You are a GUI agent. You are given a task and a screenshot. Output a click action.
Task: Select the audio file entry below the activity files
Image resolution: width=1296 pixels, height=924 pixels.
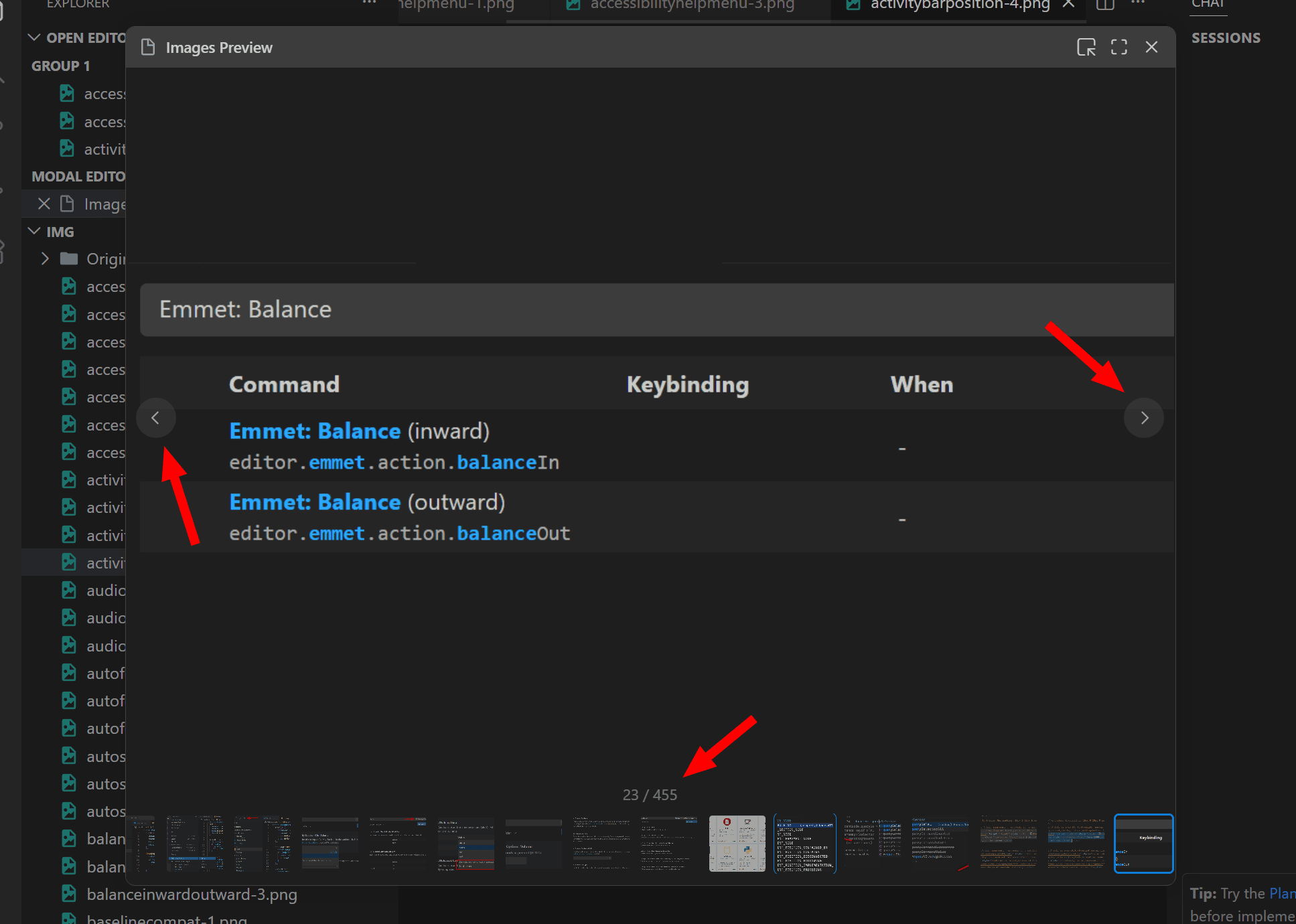104,590
